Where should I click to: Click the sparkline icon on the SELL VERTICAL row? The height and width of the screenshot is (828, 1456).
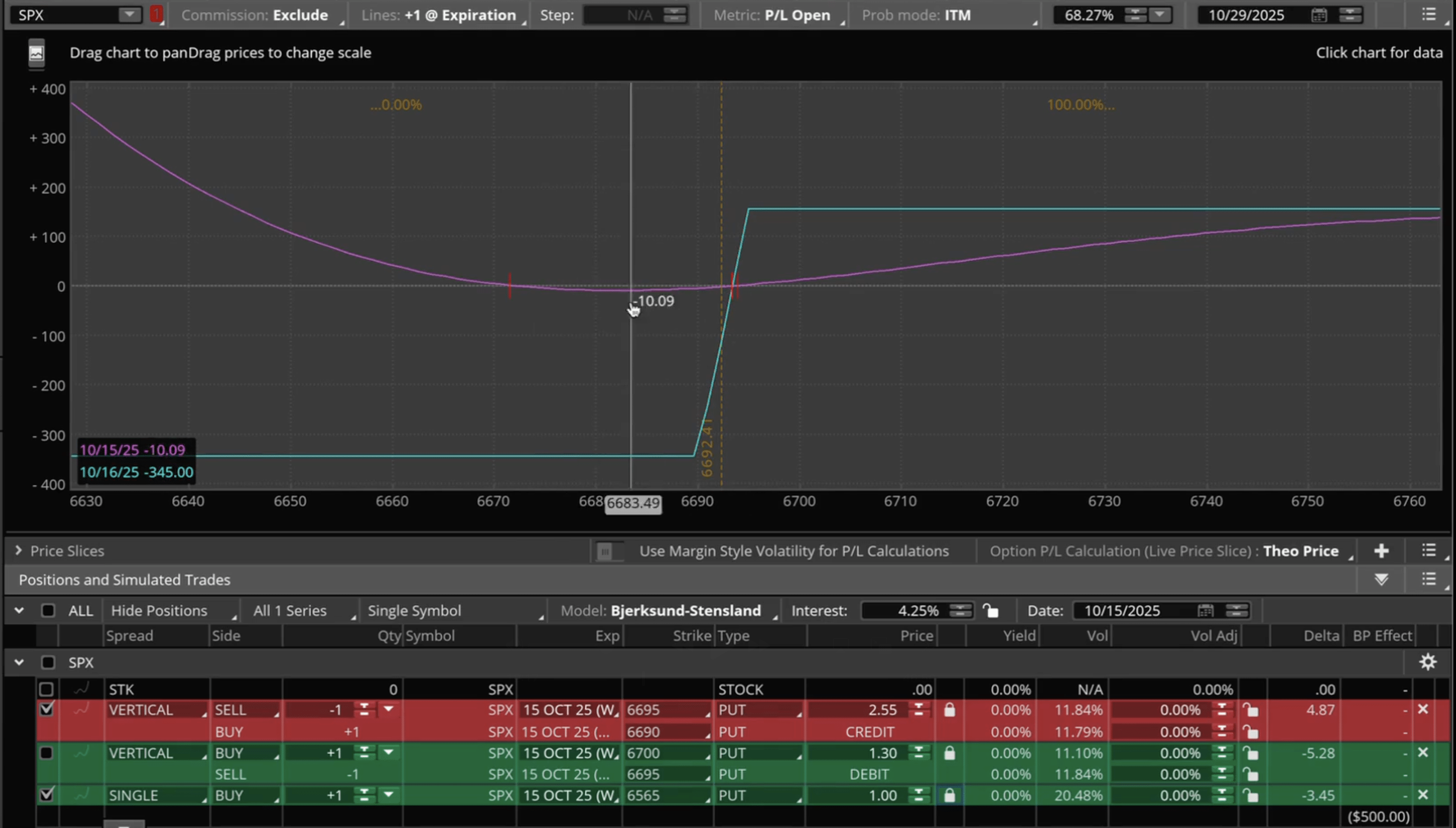tap(82, 710)
